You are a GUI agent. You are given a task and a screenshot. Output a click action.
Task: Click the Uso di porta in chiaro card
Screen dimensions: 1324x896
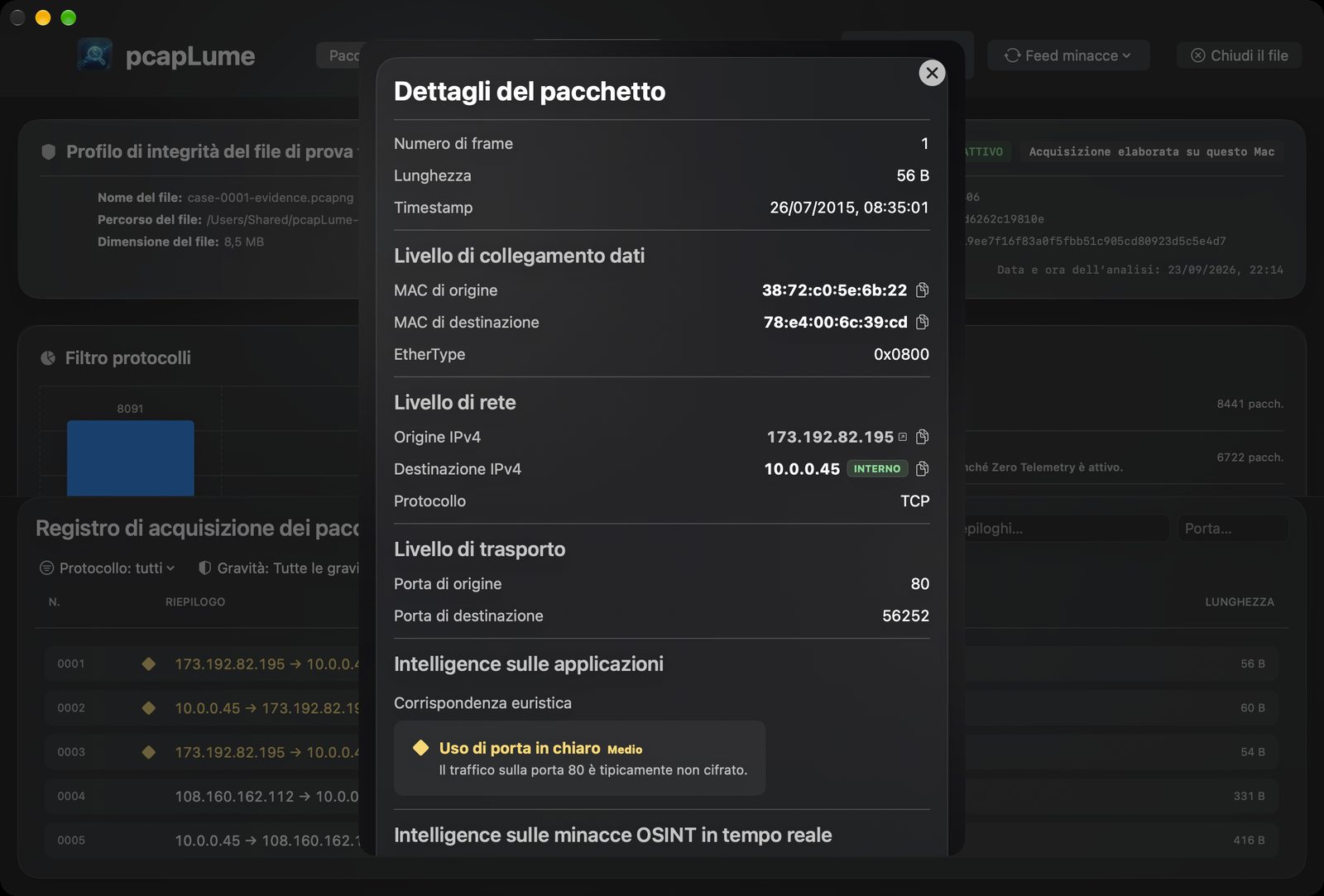tap(579, 758)
